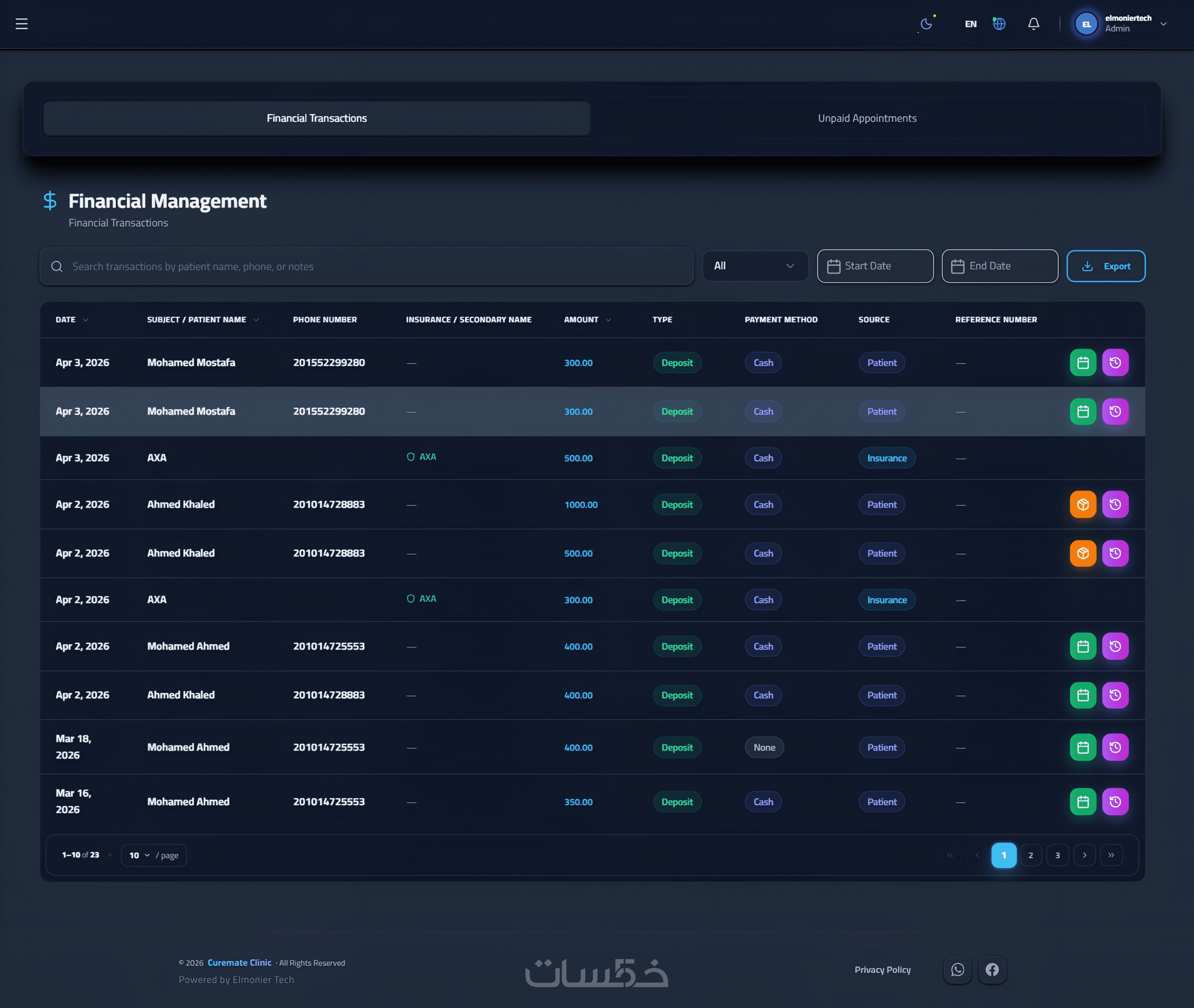Open the notifications bell
Image resolution: width=1194 pixels, height=1008 pixels.
point(1033,24)
